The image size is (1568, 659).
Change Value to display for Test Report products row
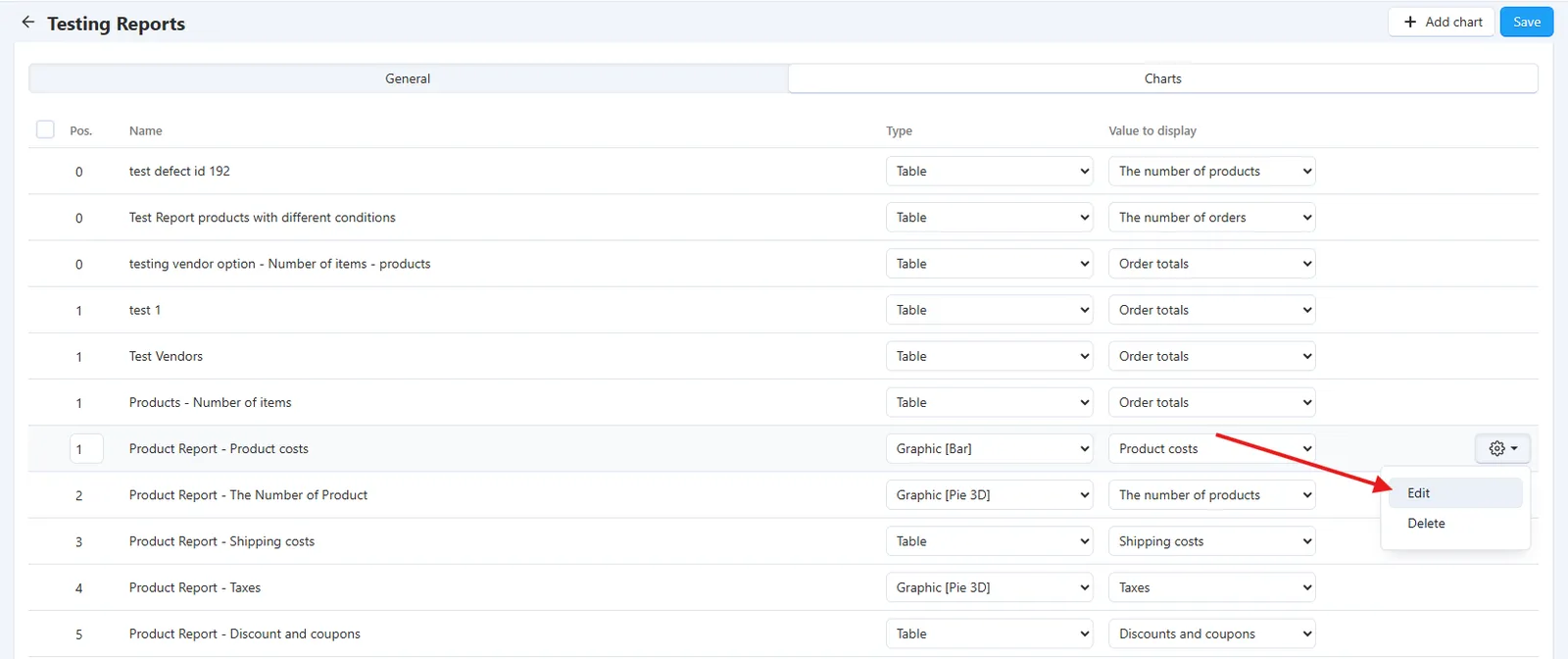1212,218
